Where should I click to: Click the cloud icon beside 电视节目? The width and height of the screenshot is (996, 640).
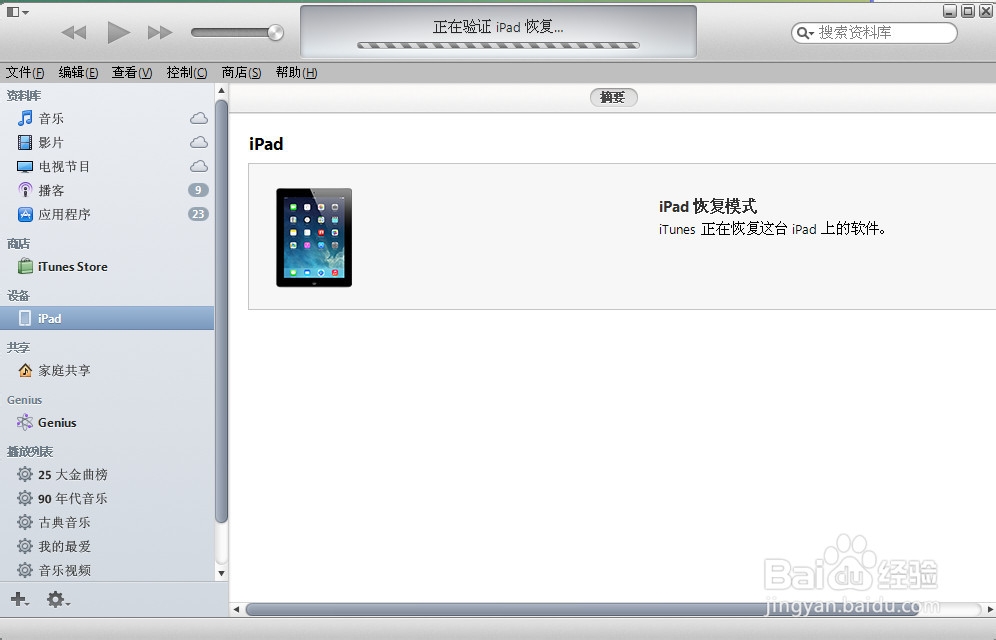coord(199,166)
